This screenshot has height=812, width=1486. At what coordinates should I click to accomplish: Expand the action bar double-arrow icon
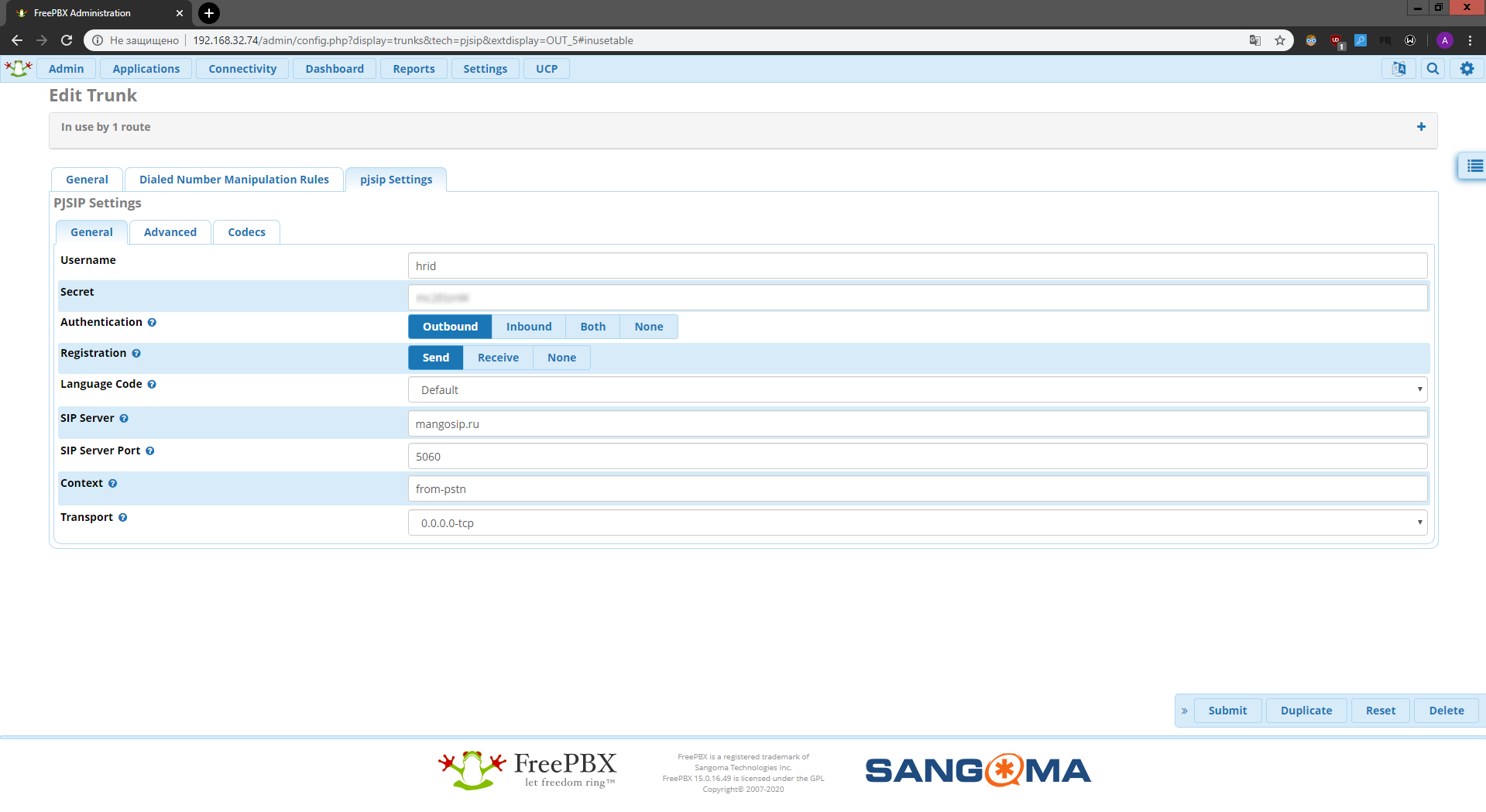click(1184, 711)
